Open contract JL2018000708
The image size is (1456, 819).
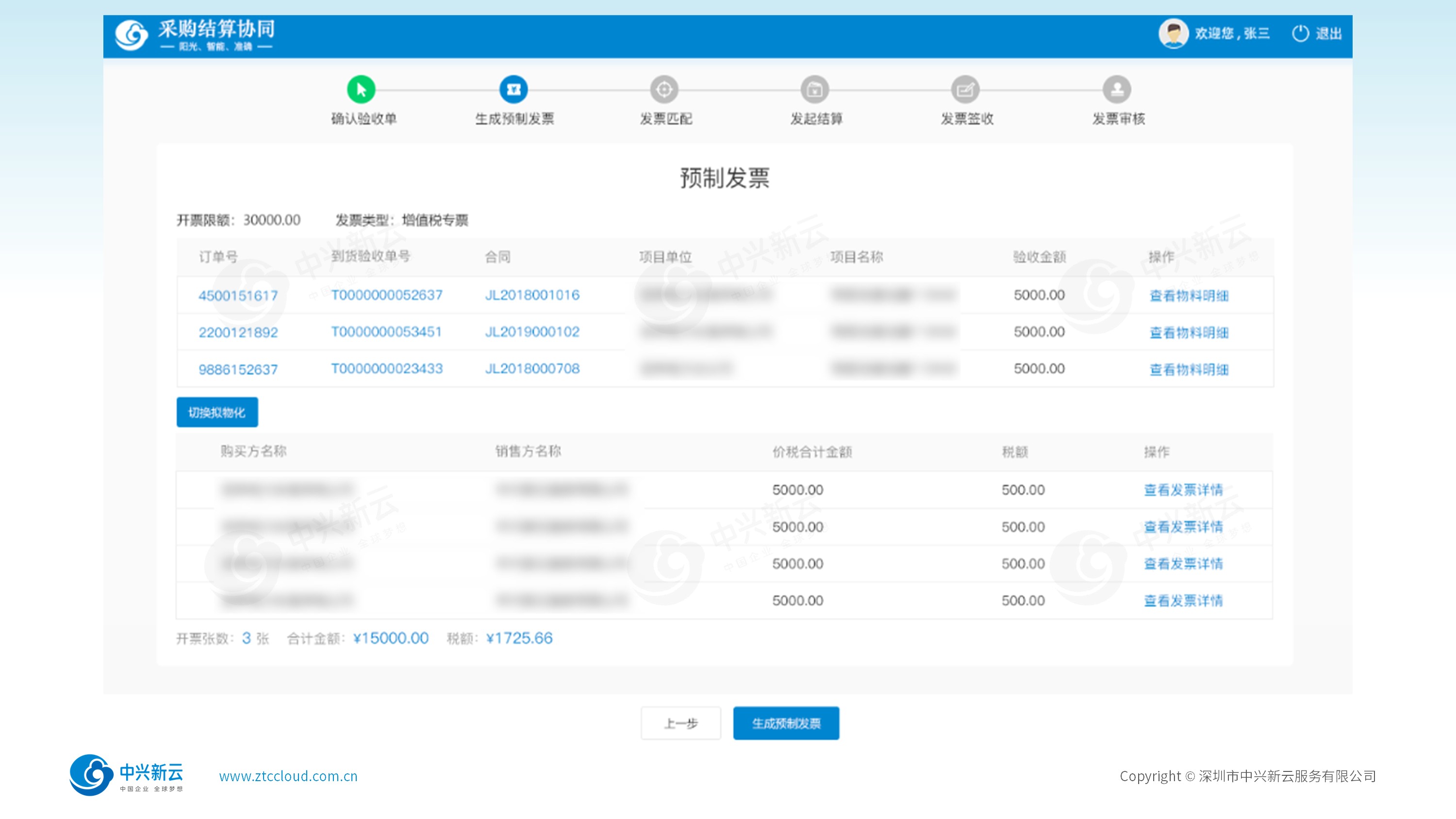pos(532,368)
